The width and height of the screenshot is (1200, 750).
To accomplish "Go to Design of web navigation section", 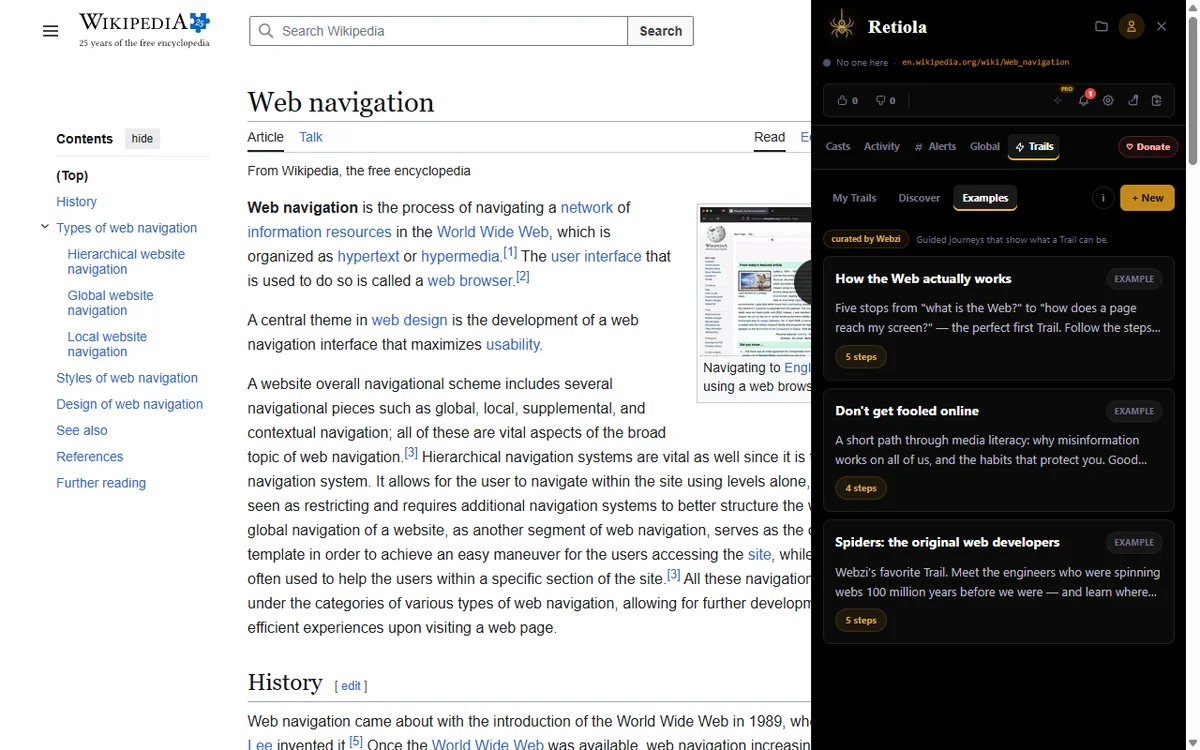I will click(x=129, y=404).
